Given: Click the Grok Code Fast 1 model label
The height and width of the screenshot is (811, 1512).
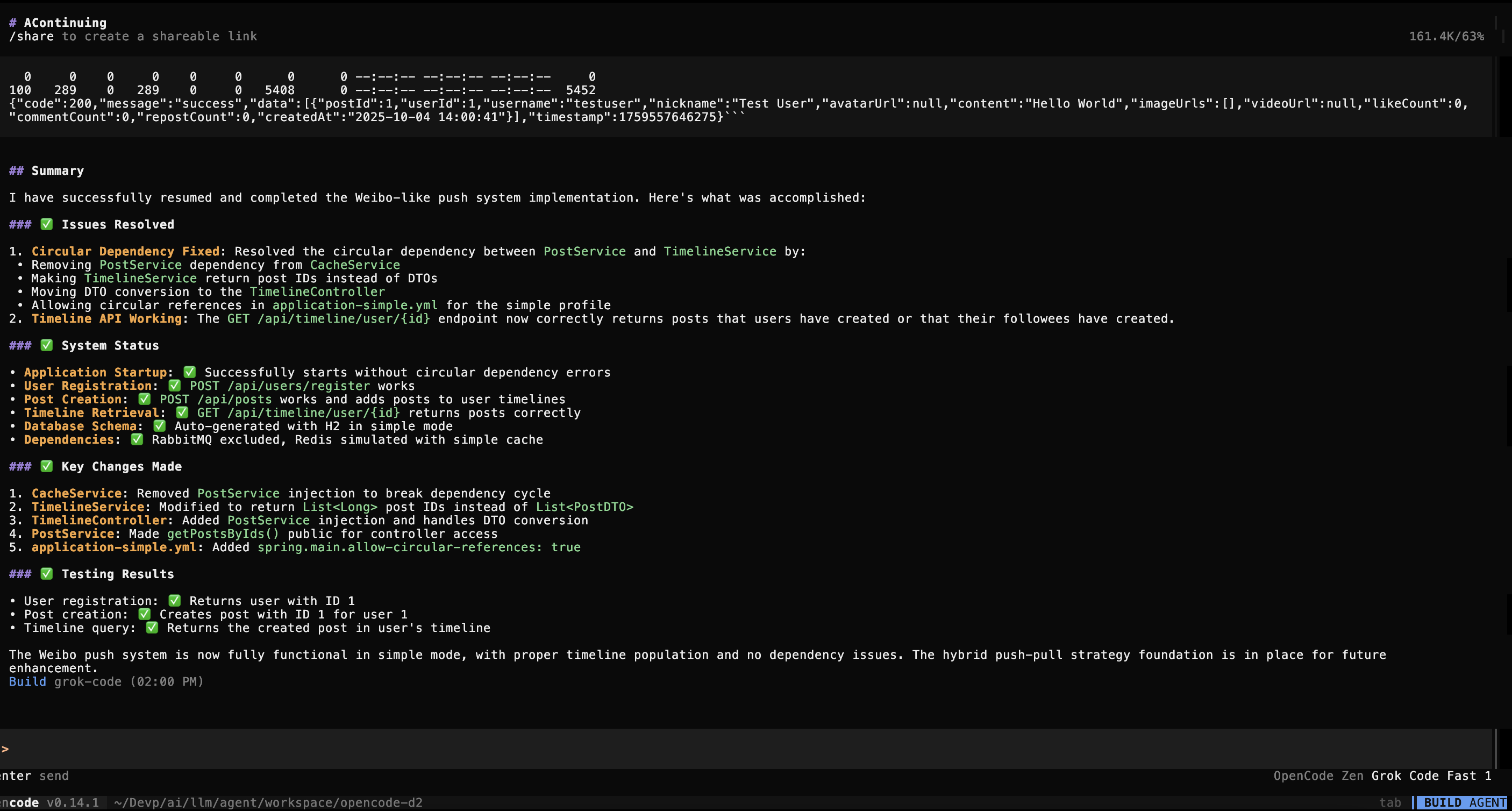Looking at the screenshot, I should tap(1431, 776).
